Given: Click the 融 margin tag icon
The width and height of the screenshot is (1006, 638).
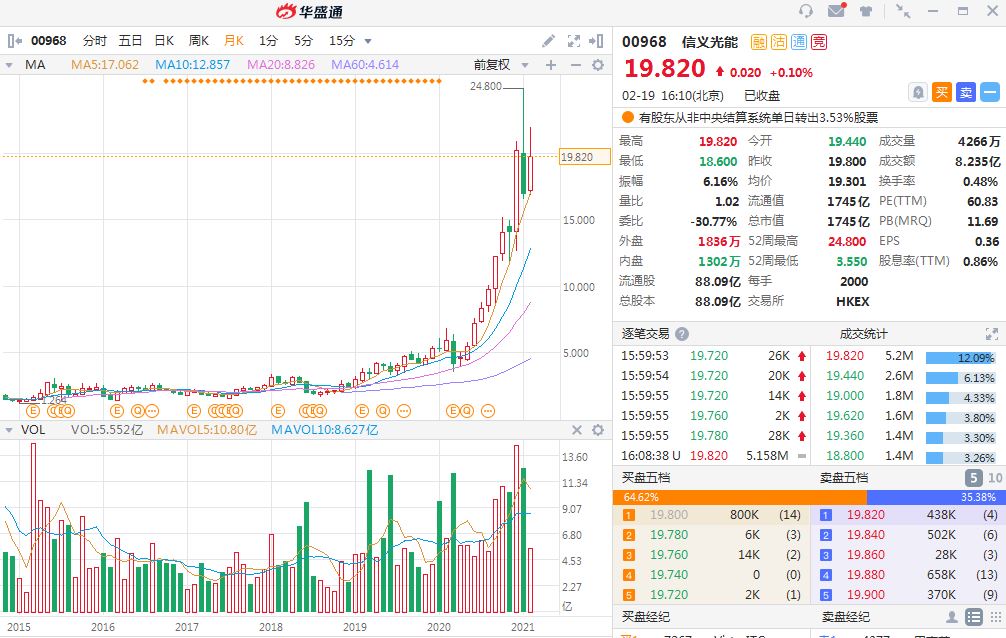Looking at the screenshot, I should [759, 42].
